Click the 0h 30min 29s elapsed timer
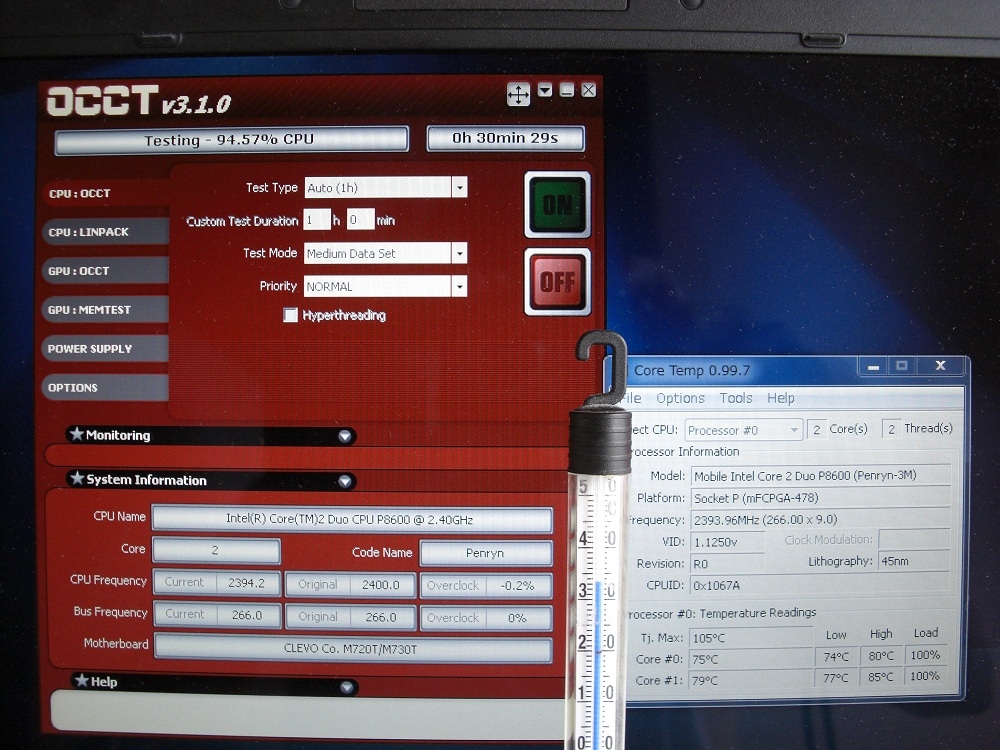This screenshot has width=1000, height=750. (x=505, y=138)
